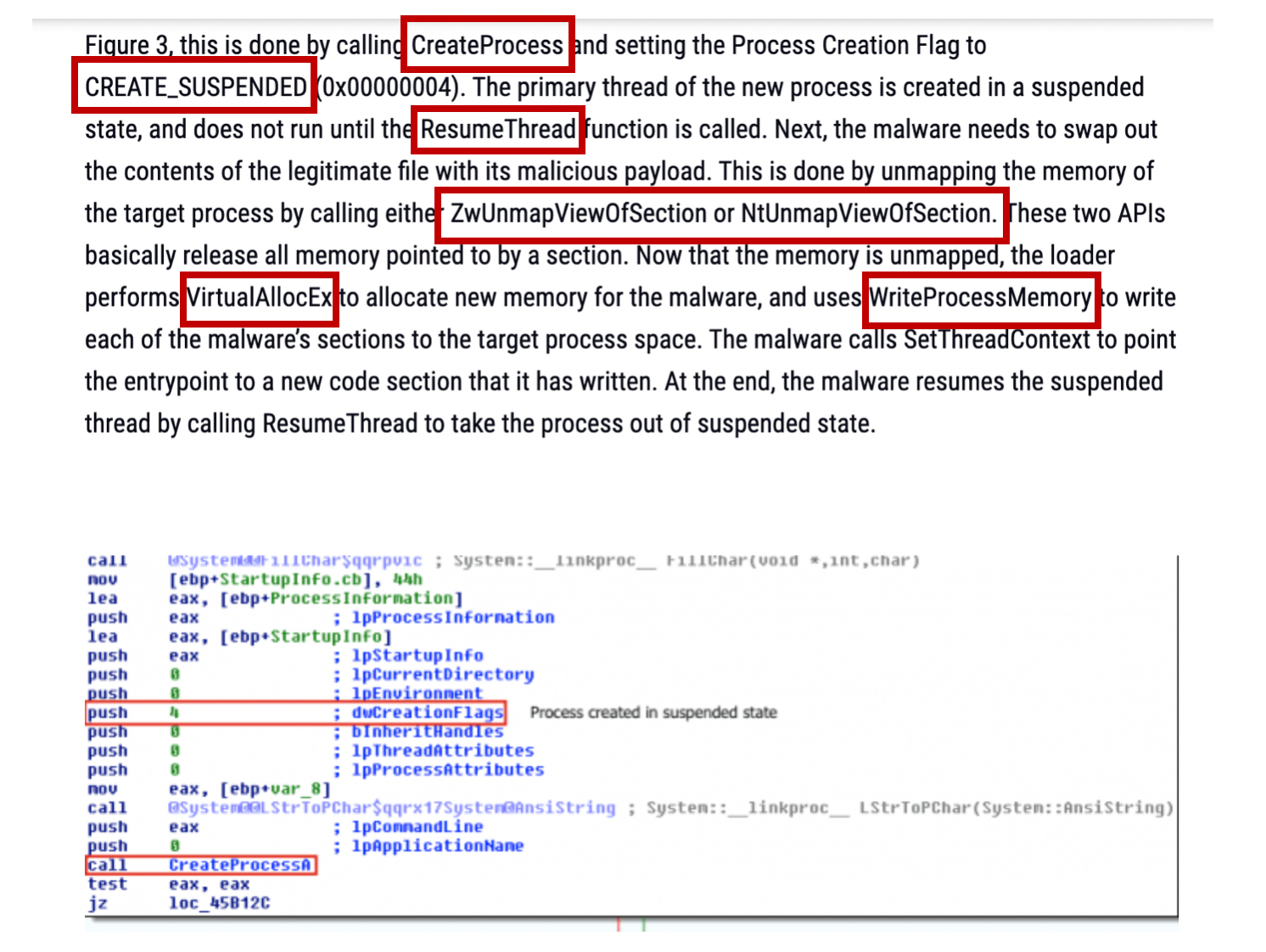Click the dwCreationFlags push line
Viewport: 1266px width, 952px height.
coord(295,713)
